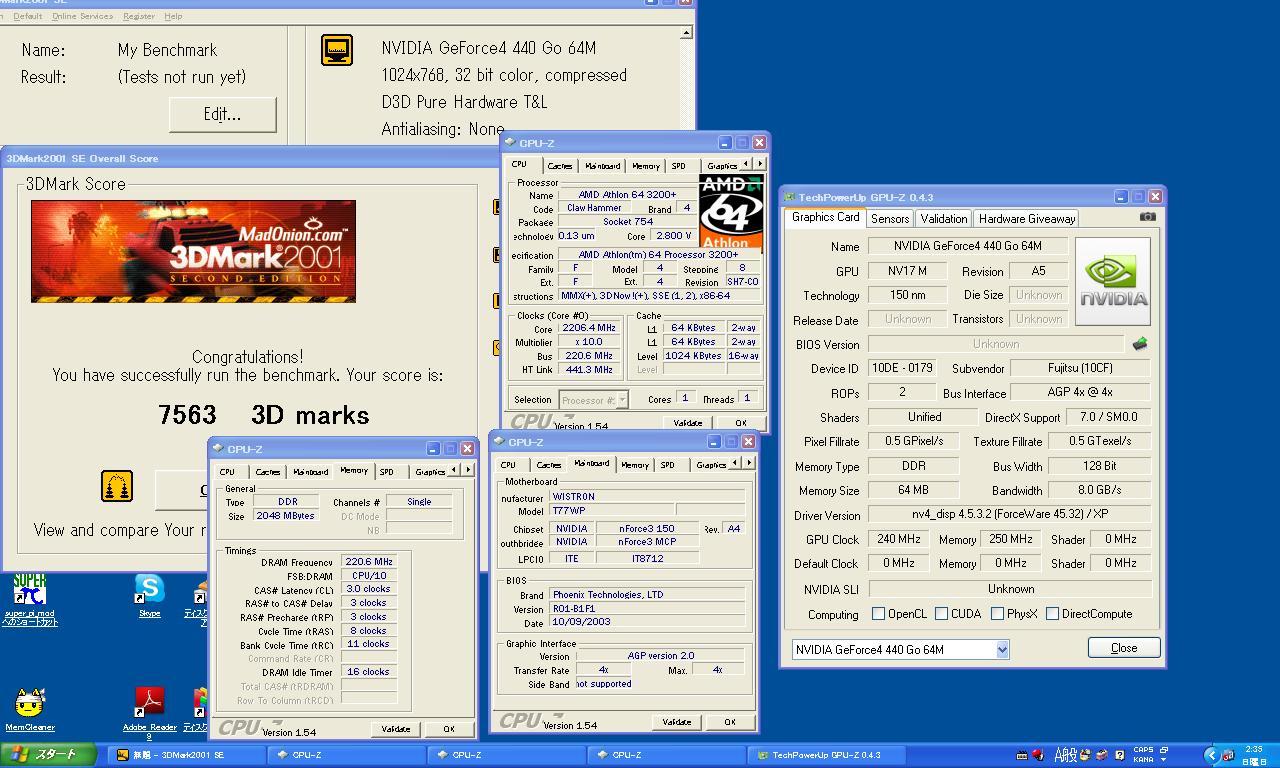Click Validate in the CPU-Z Memory window

(396, 729)
